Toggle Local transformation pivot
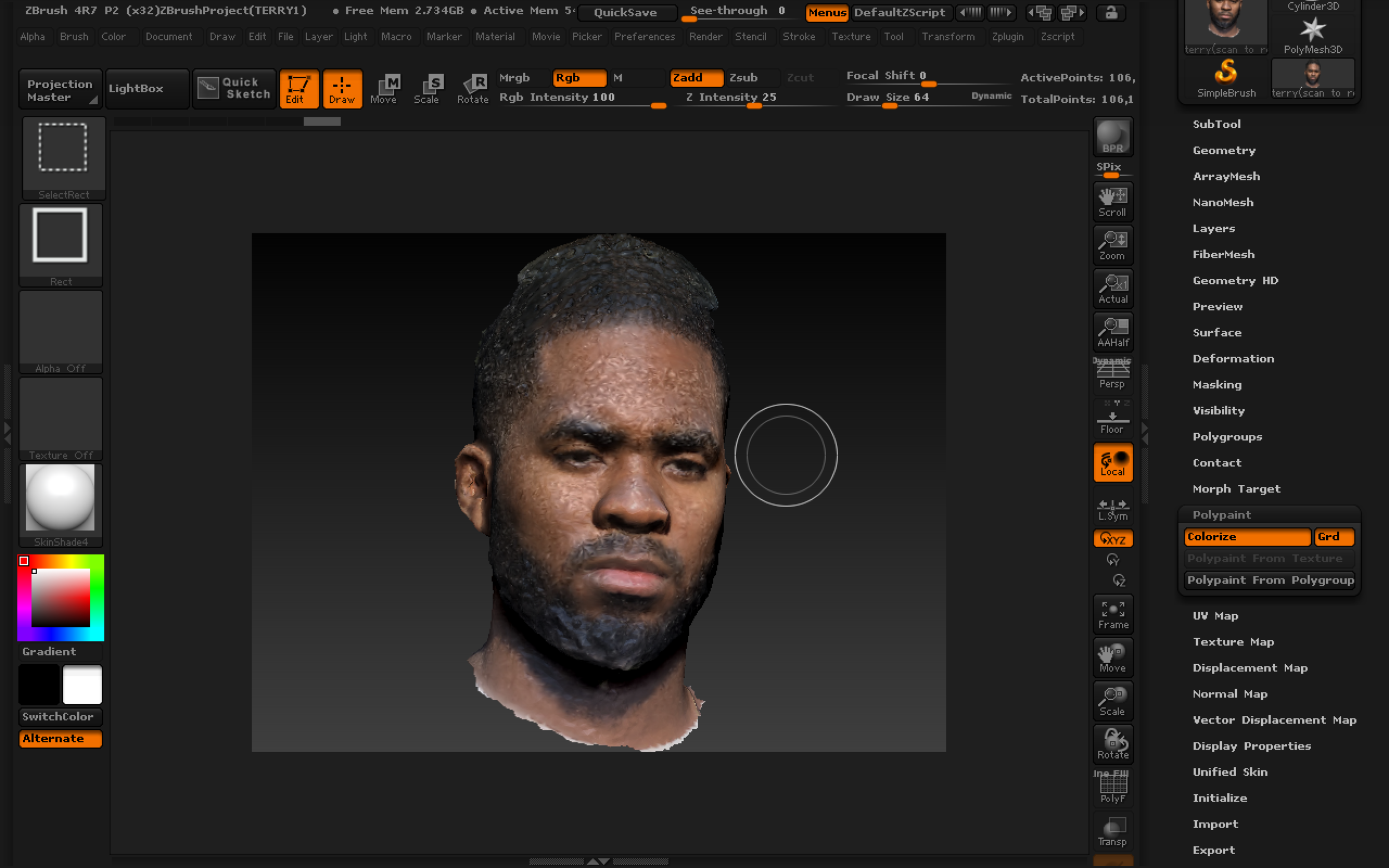This screenshot has width=1389, height=868. pos(1112,462)
